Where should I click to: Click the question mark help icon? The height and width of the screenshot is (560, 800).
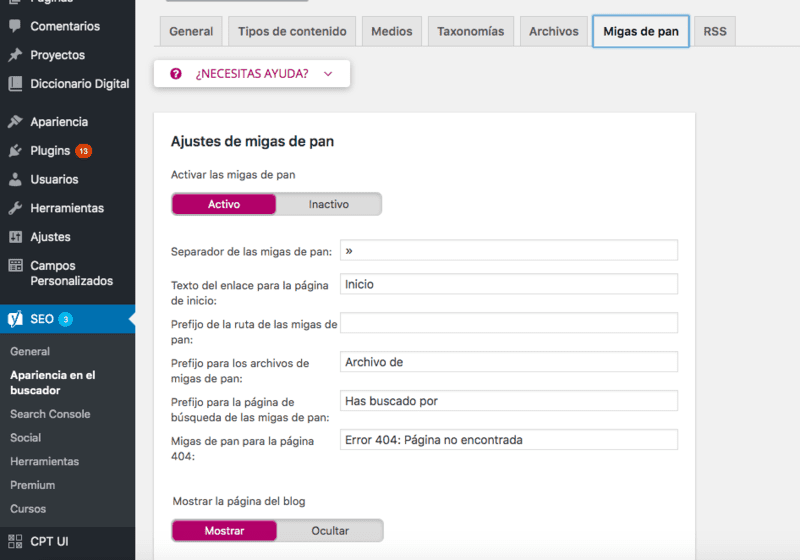176,74
